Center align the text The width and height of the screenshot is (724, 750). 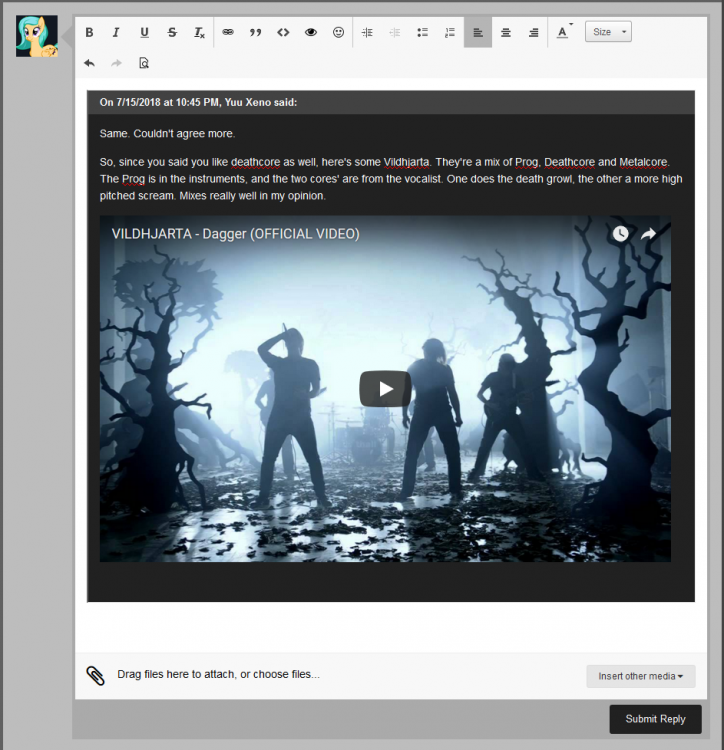coord(506,32)
